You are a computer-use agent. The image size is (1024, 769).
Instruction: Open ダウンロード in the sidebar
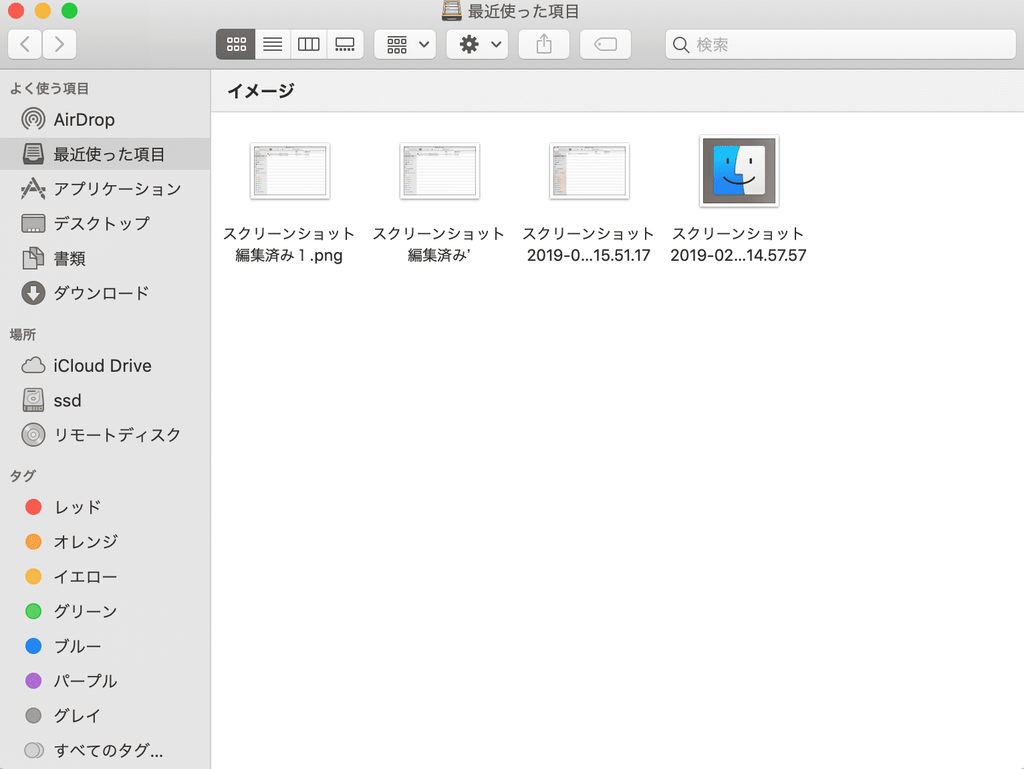102,293
